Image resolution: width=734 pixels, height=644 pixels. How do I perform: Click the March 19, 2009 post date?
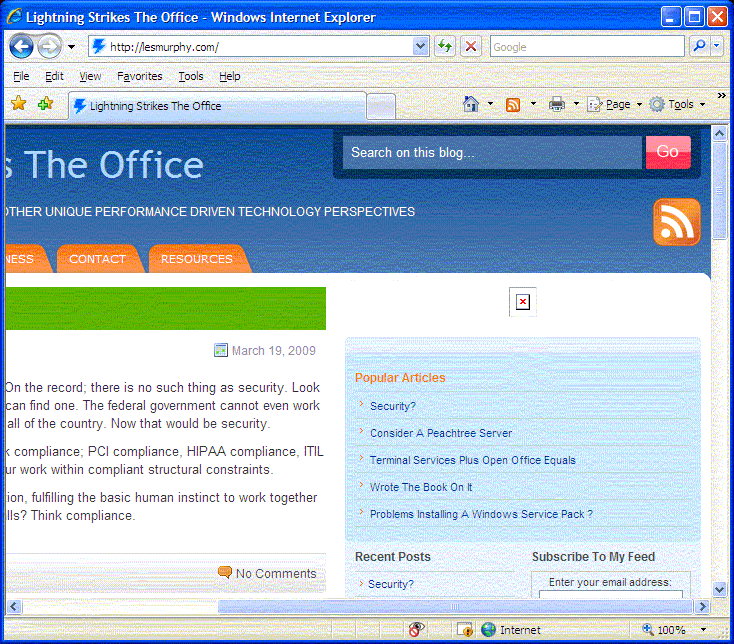(x=274, y=351)
